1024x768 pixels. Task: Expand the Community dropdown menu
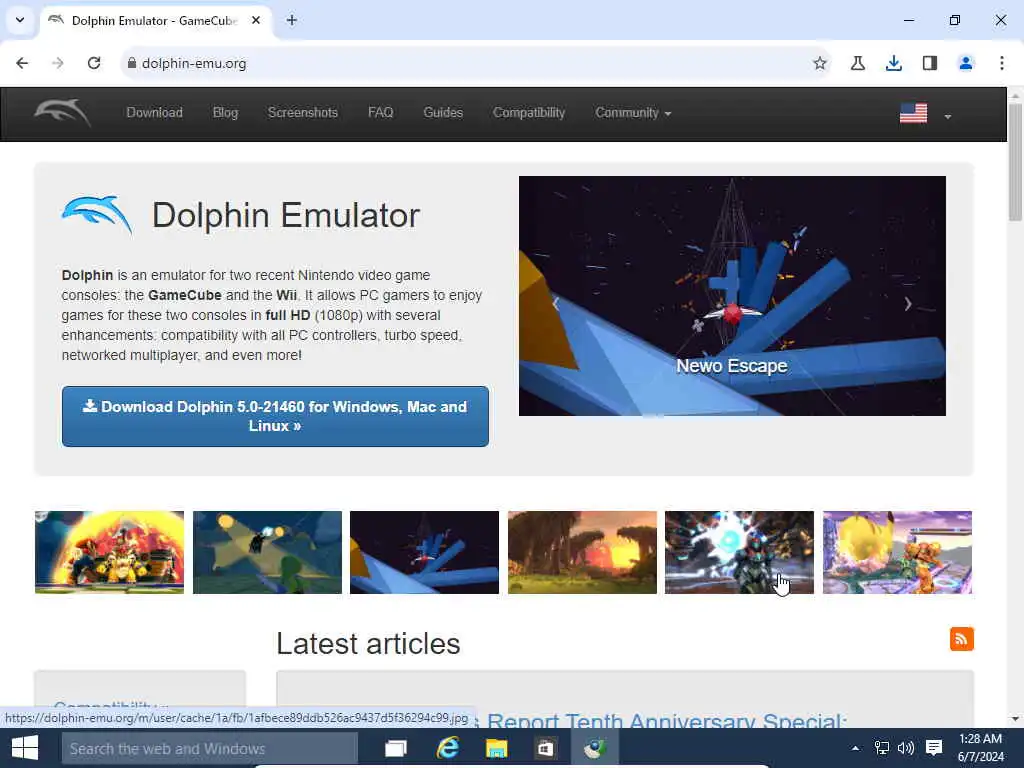click(633, 112)
